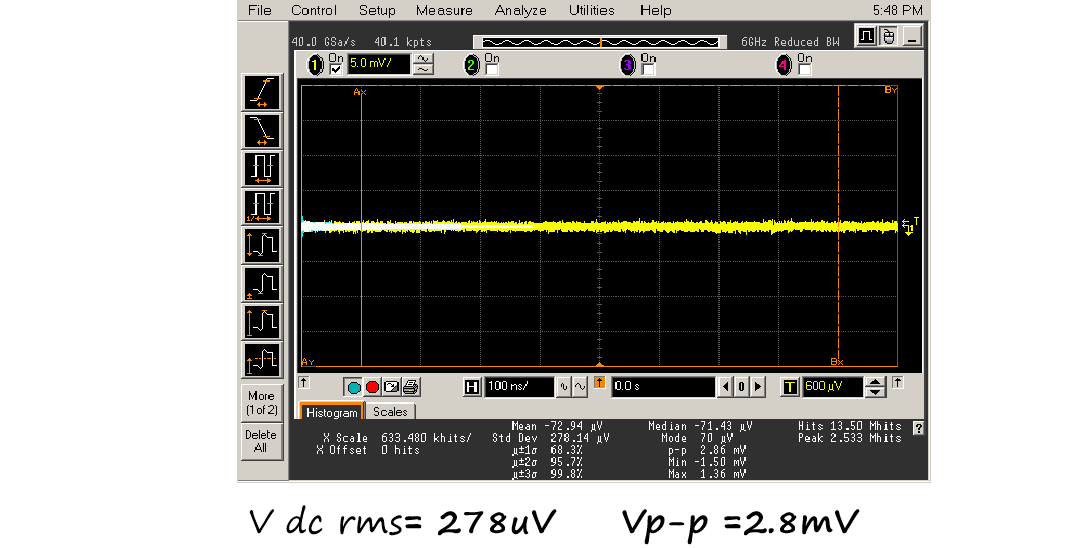Enable channel 2 On checkbox

coord(491,70)
